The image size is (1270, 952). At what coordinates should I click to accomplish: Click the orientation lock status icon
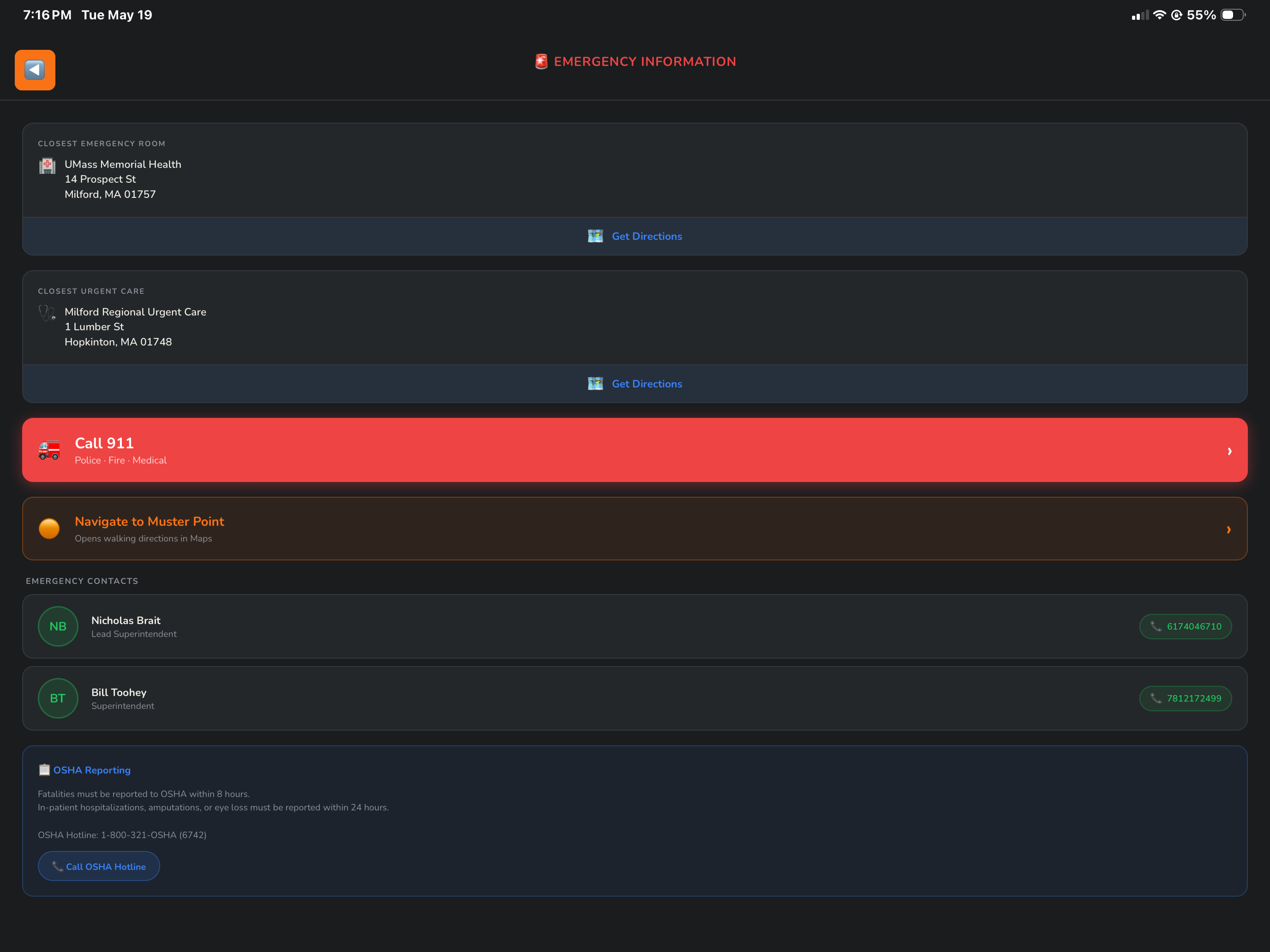click(x=1176, y=15)
